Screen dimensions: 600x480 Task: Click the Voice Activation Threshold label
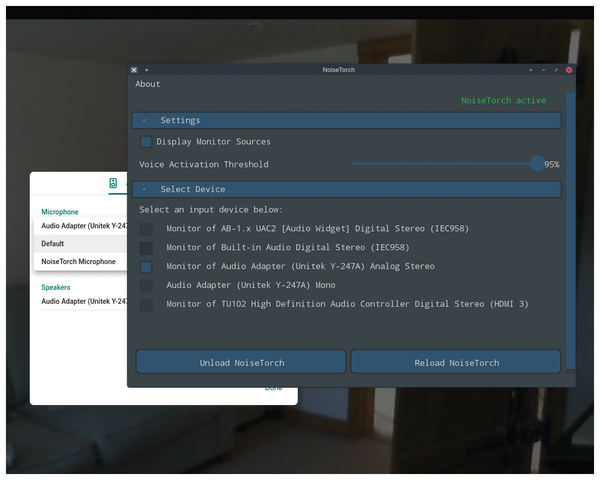[x=204, y=164]
